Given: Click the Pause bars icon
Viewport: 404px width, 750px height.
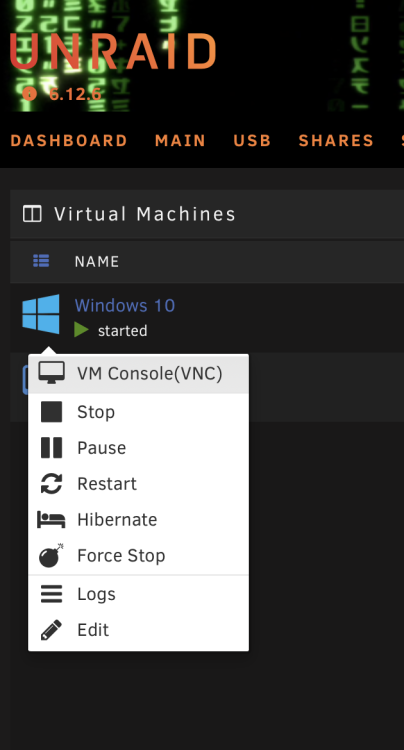Looking at the screenshot, I should (x=51, y=448).
